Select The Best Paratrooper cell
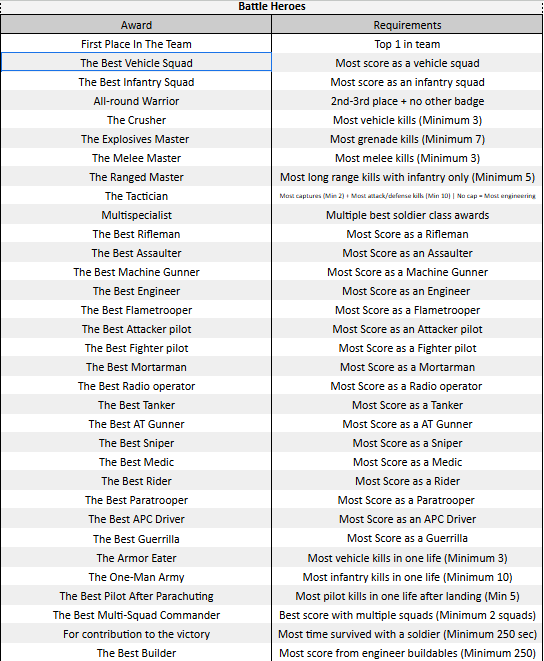Image resolution: width=544 pixels, height=661 pixels. pos(136,500)
